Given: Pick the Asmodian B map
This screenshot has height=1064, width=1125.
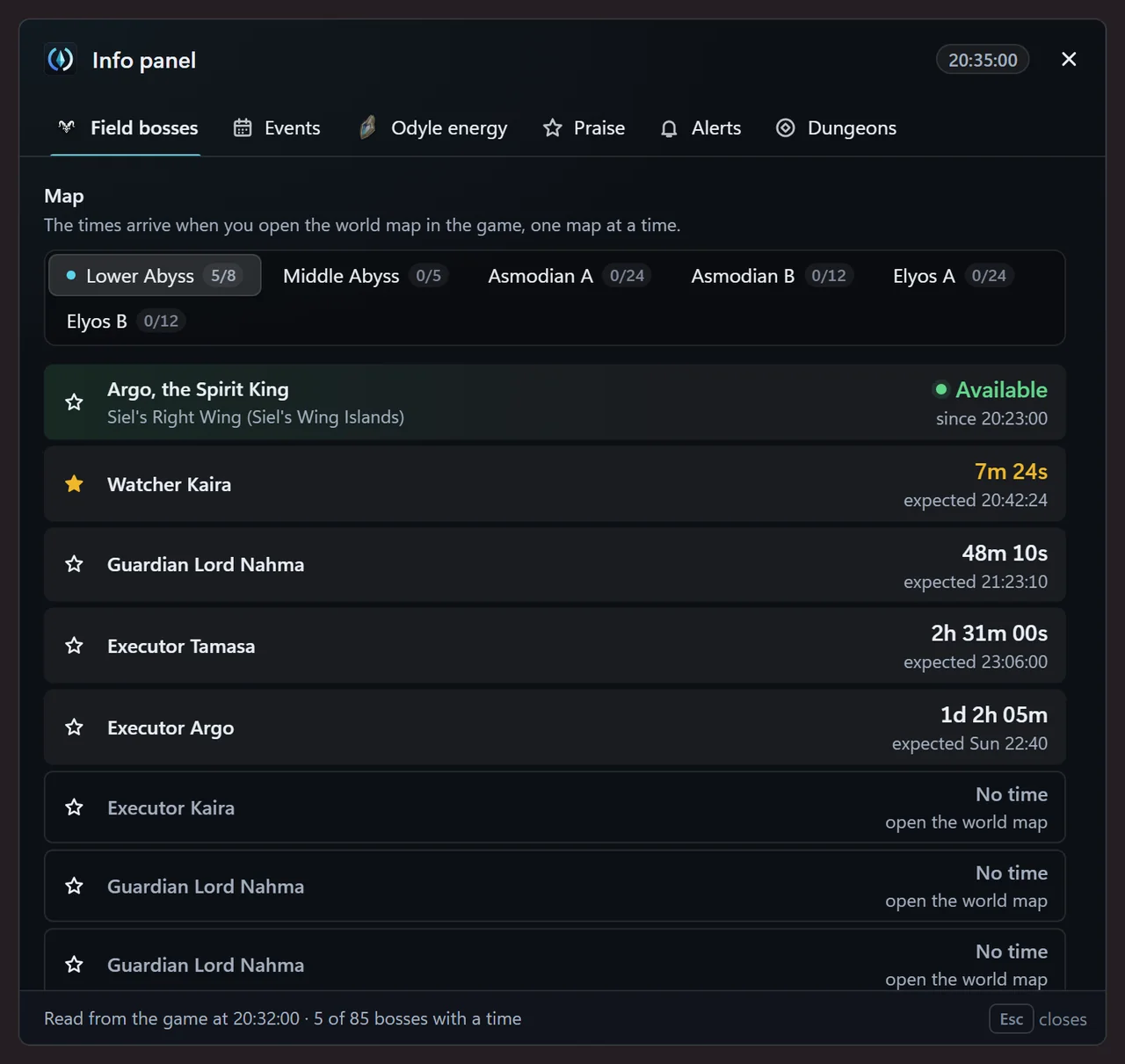Looking at the screenshot, I should pos(771,276).
